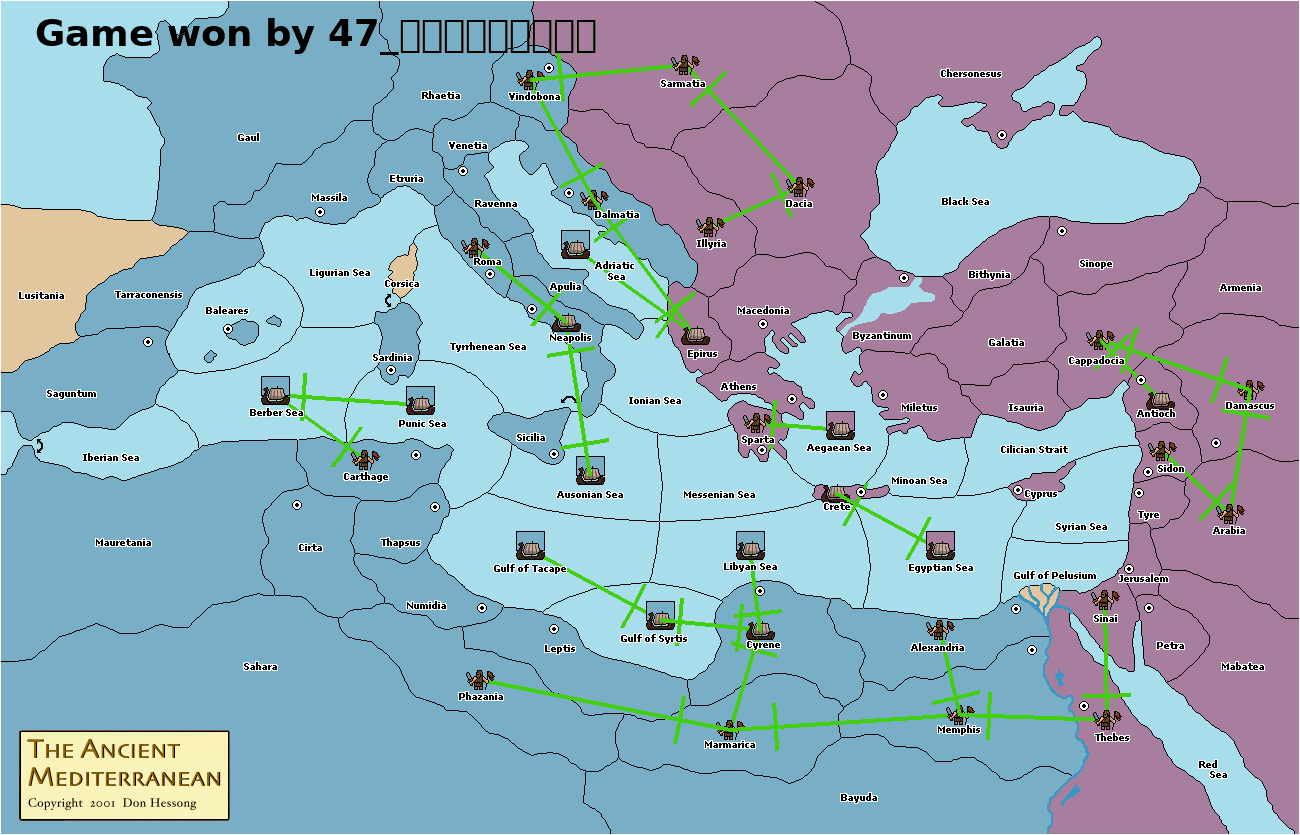
Task: Click the fleet in Egyptian Sea
Action: coord(940,546)
